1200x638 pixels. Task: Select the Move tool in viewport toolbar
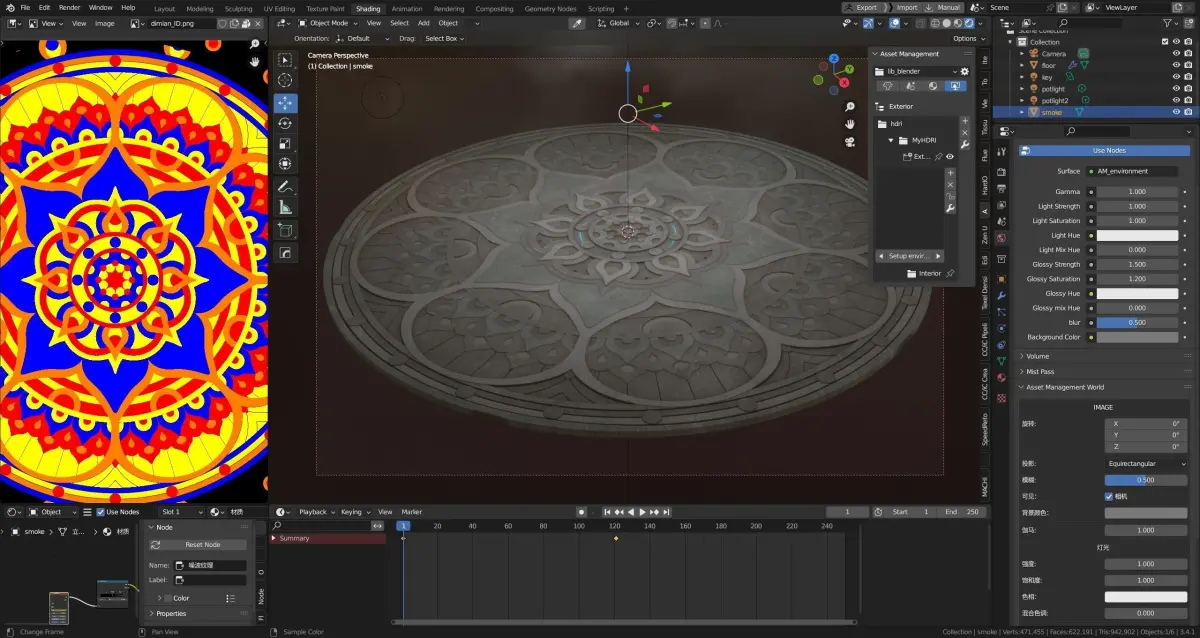pyautogui.click(x=285, y=103)
